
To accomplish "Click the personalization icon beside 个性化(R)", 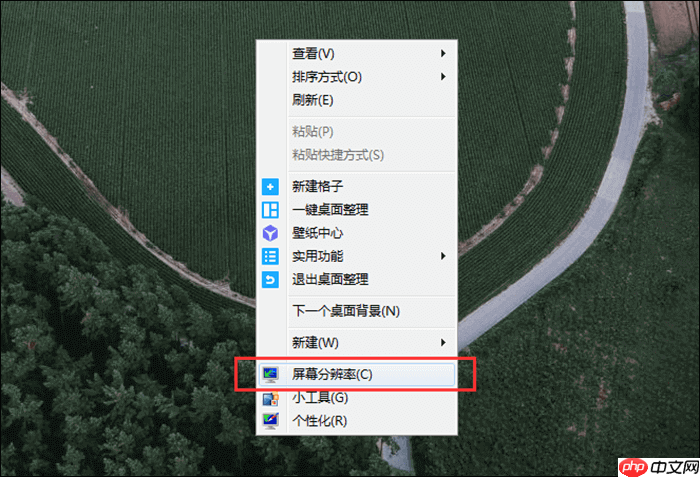I will [270, 421].
